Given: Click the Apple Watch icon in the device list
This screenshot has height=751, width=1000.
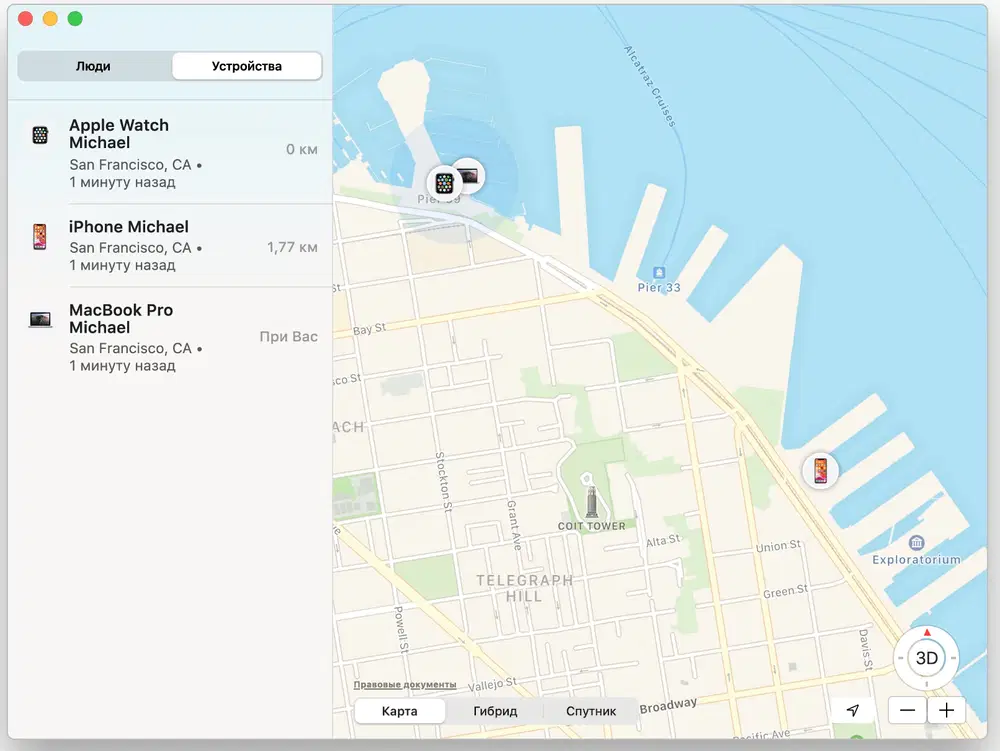Looking at the screenshot, I should click(40, 135).
